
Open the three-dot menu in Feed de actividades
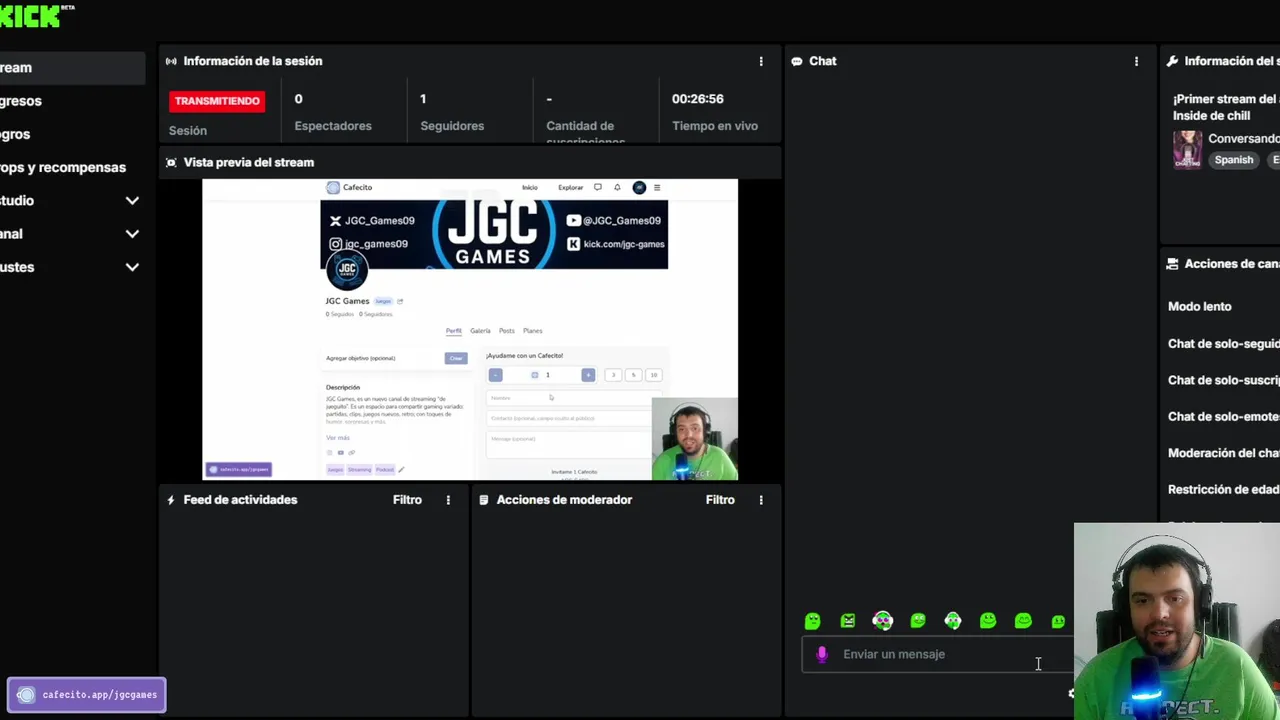point(448,500)
